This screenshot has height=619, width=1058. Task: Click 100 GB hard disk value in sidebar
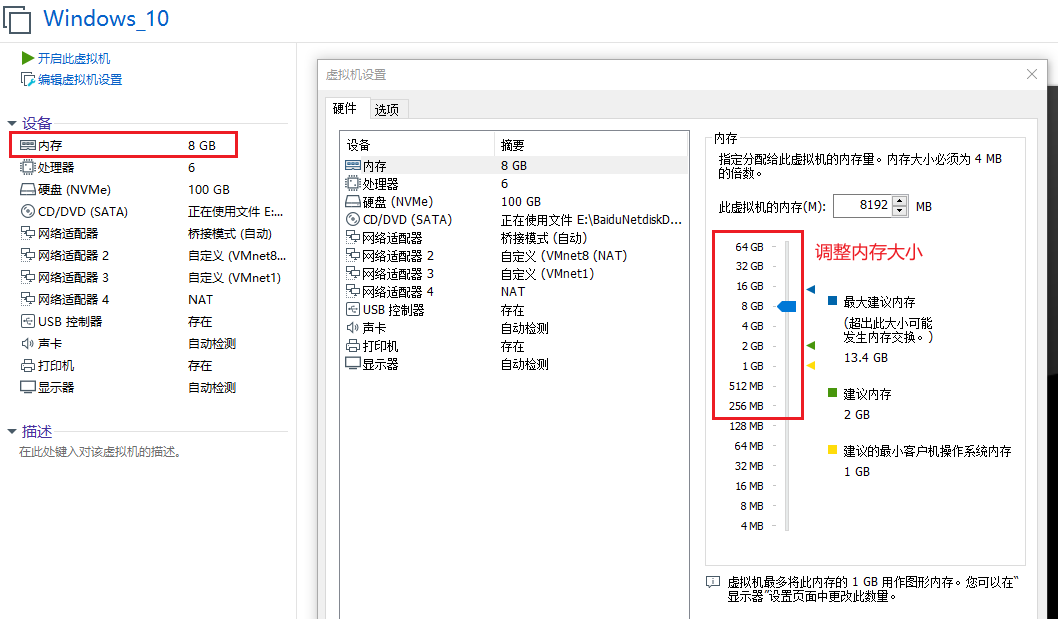point(208,190)
